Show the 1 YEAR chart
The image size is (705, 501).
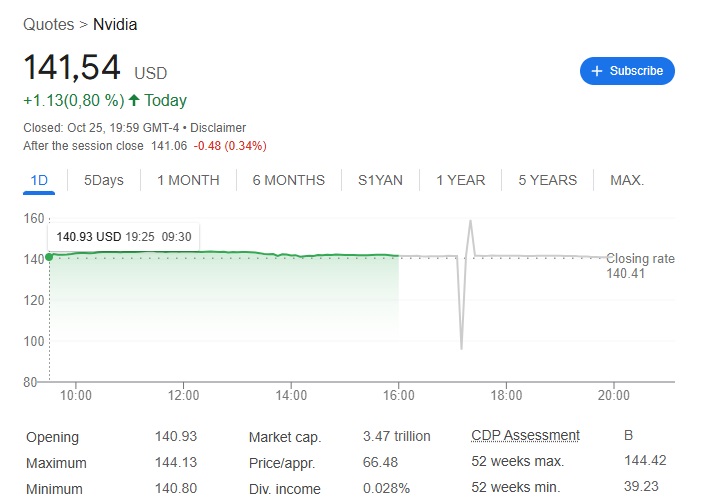coord(460,180)
